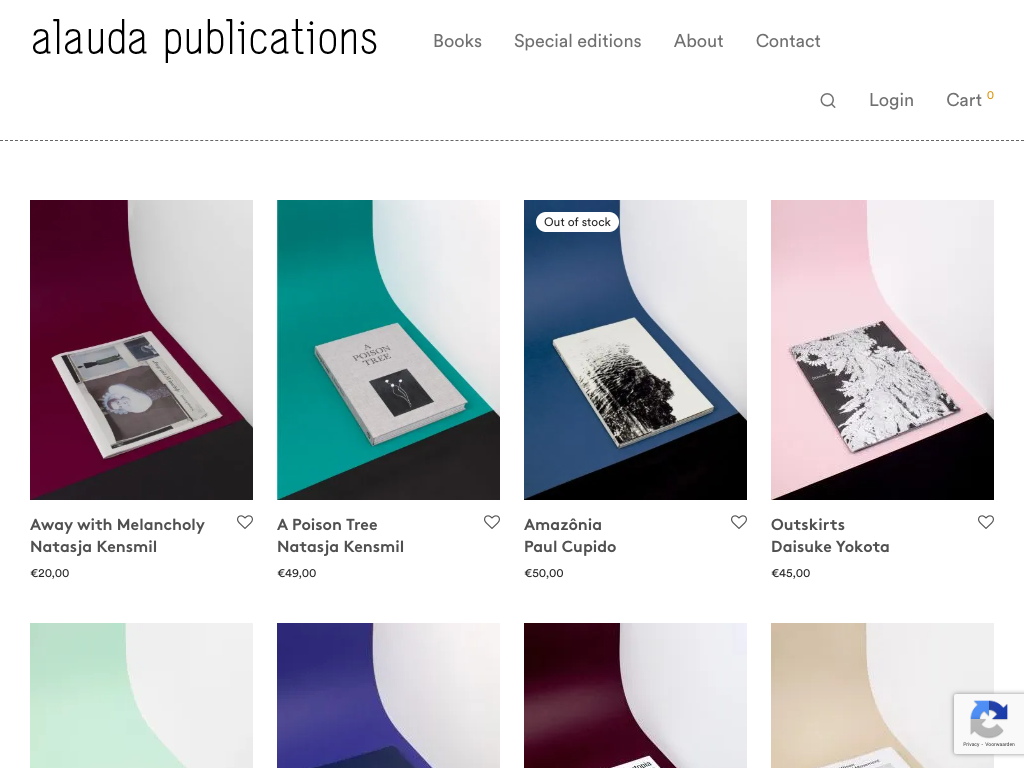The height and width of the screenshot is (768, 1024).
Task: Toggle wishlist heart for A Poison Tree
Action: pyautogui.click(x=492, y=522)
